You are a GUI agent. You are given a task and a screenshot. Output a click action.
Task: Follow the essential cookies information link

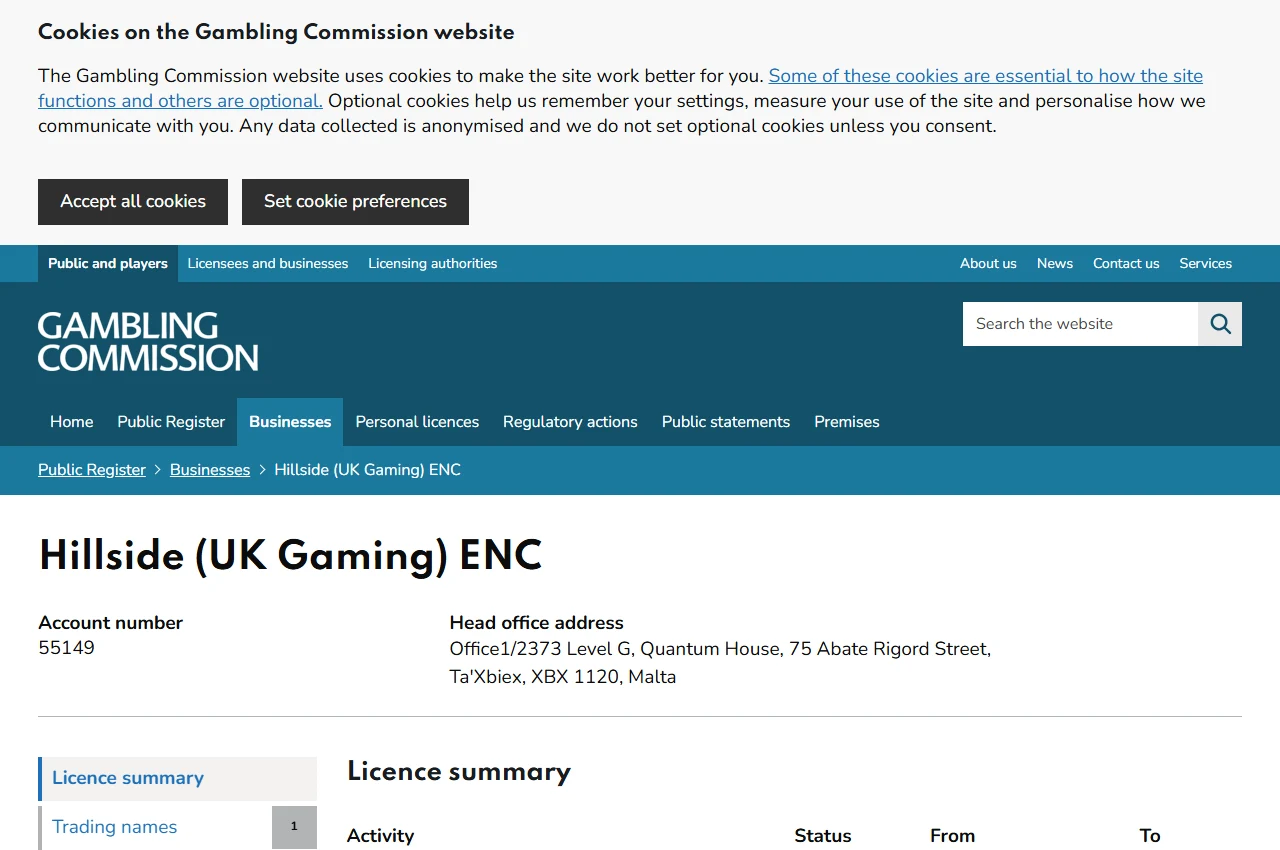click(x=620, y=88)
